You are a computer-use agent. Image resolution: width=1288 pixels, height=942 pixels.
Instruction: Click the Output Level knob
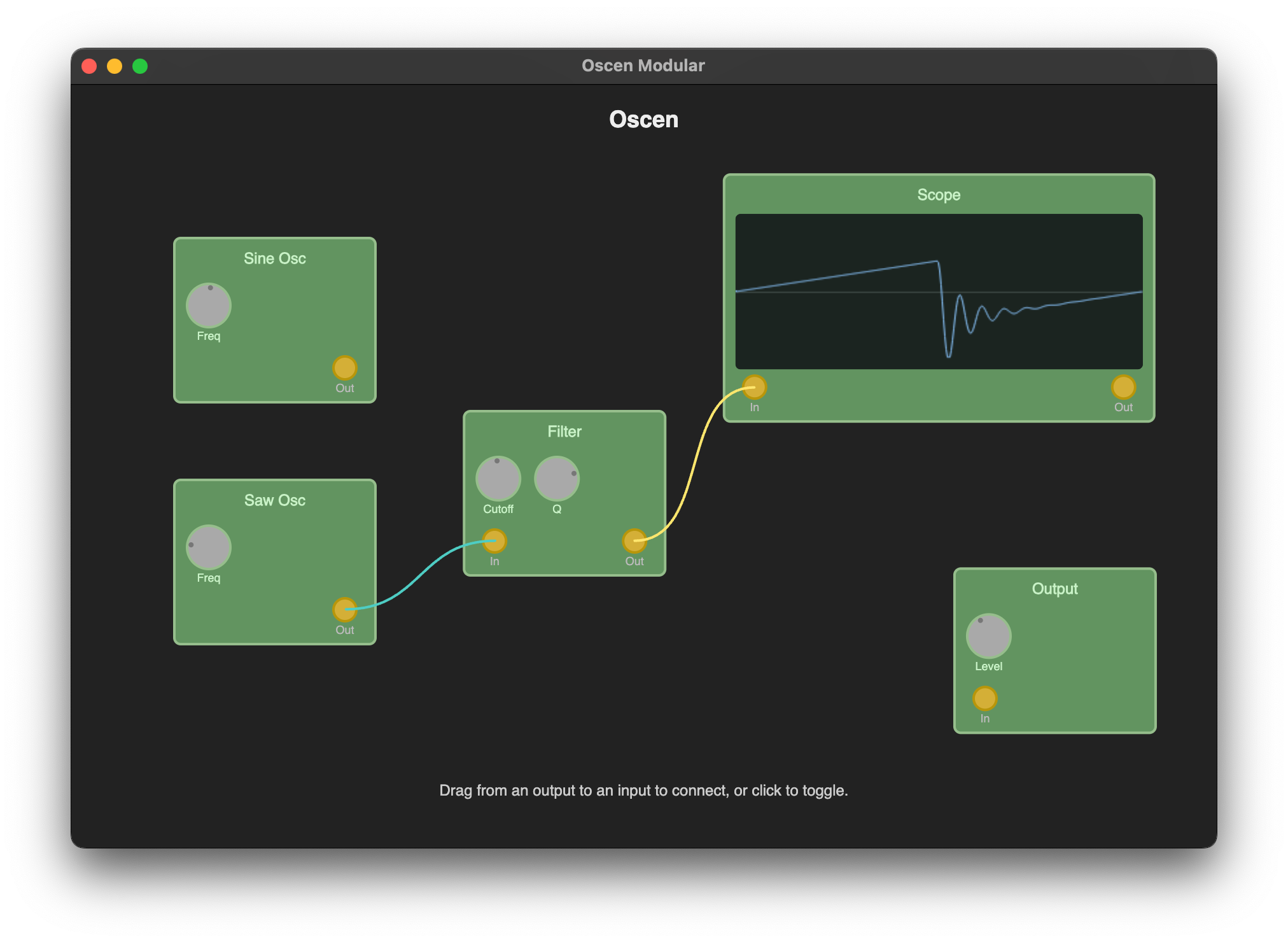coord(989,636)
